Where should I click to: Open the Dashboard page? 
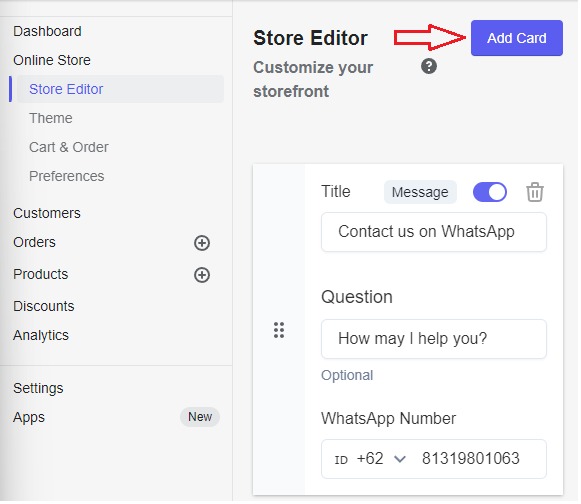pos(47,32)
